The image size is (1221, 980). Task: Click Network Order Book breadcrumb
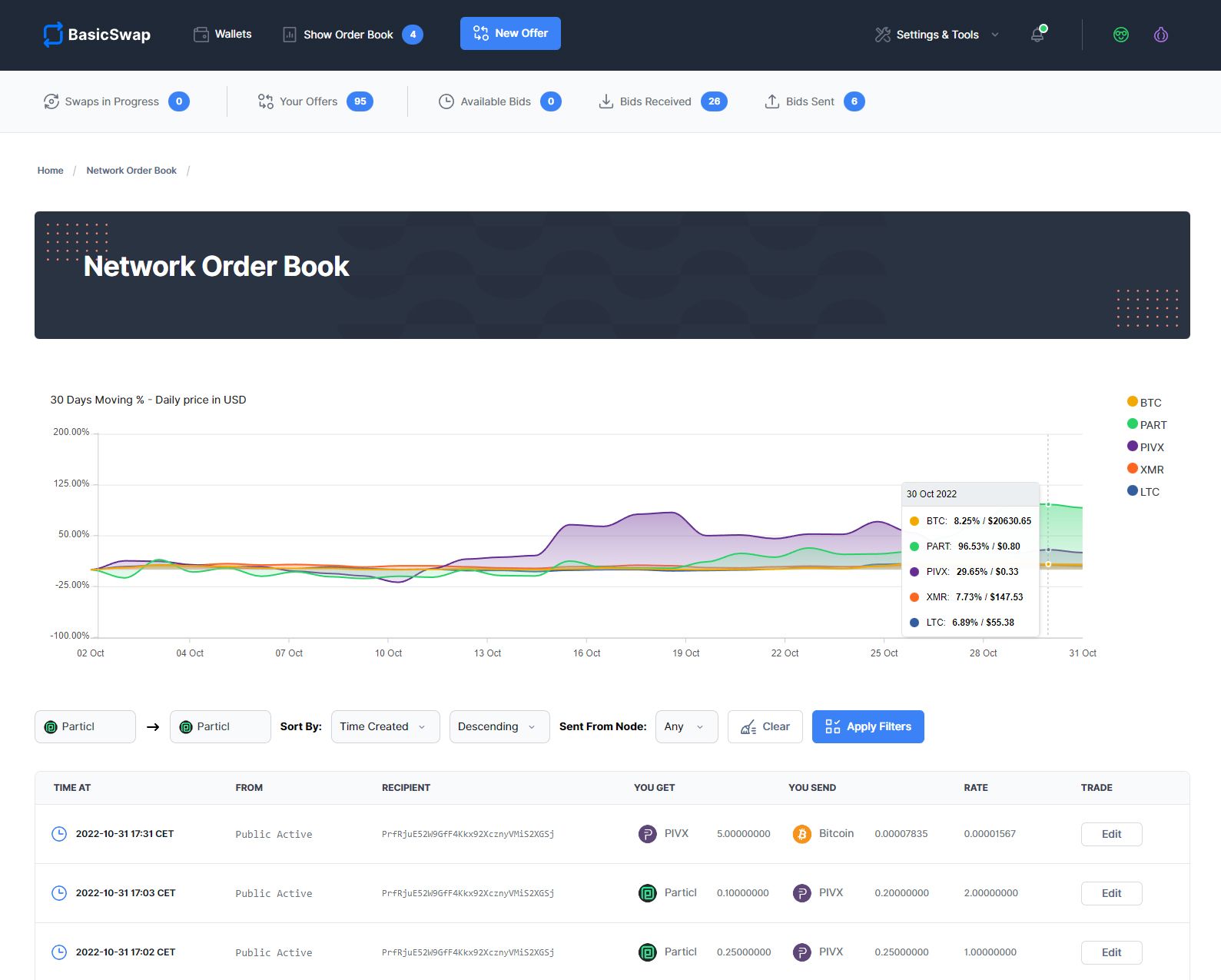[x=131, y=171]
